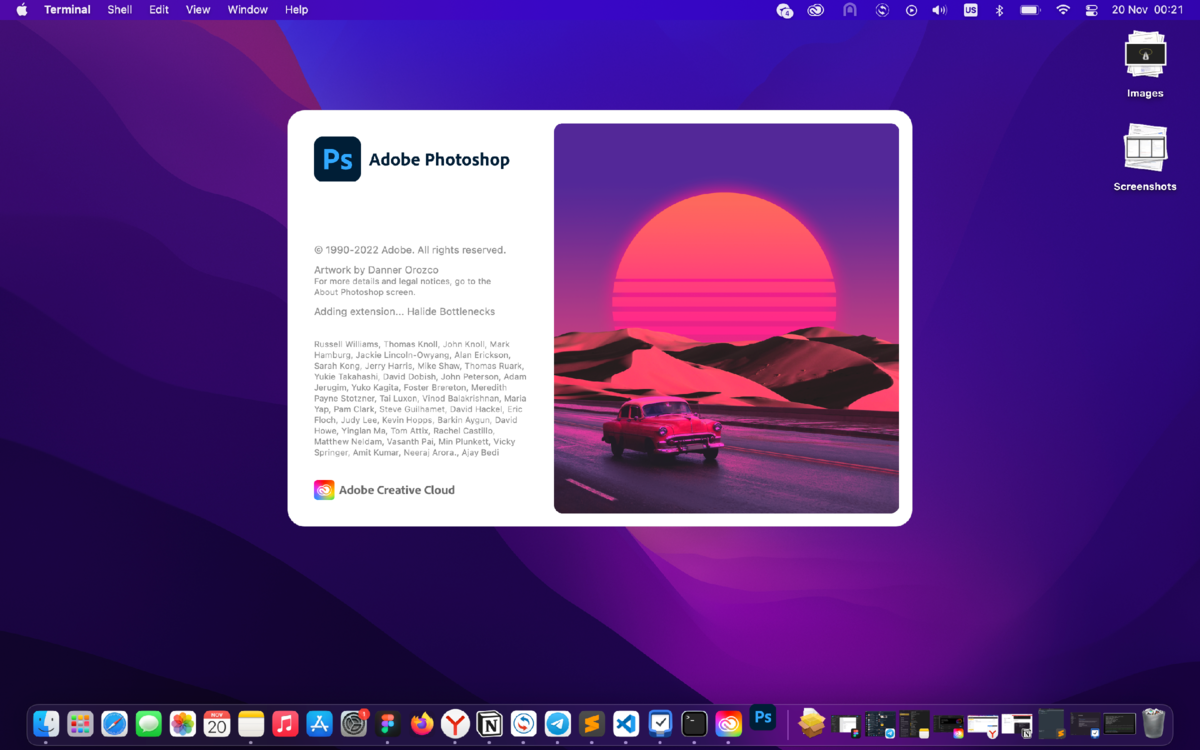Open the View menu
1200x750 pixels.
198,10
